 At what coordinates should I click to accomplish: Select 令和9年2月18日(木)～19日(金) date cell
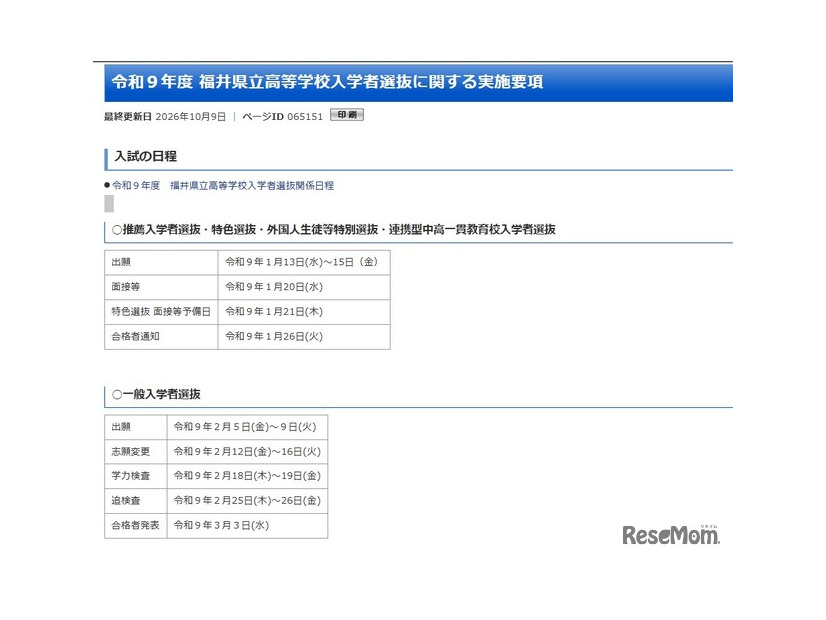247,476
